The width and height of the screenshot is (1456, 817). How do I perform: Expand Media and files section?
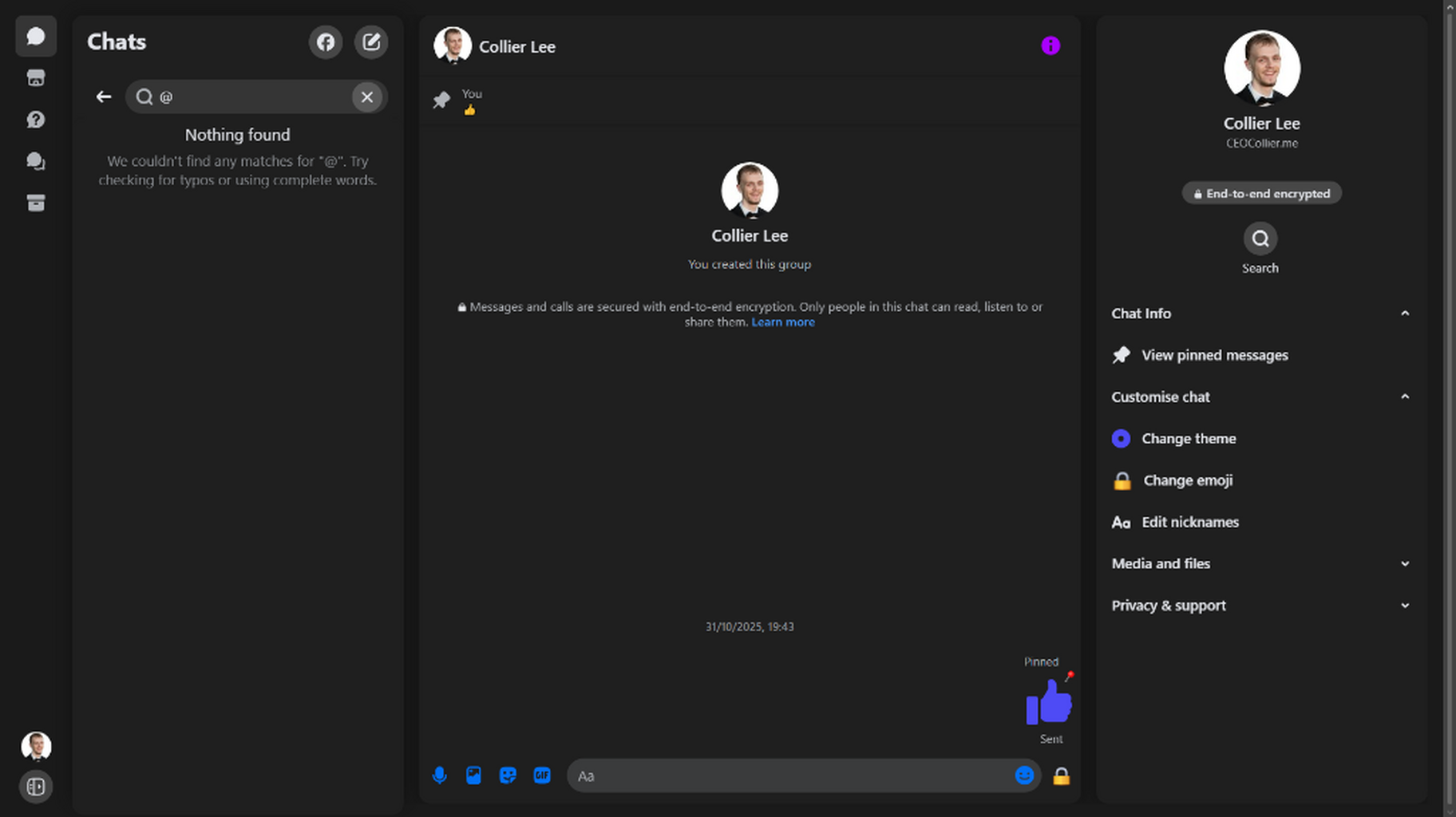pos(1261,563)
